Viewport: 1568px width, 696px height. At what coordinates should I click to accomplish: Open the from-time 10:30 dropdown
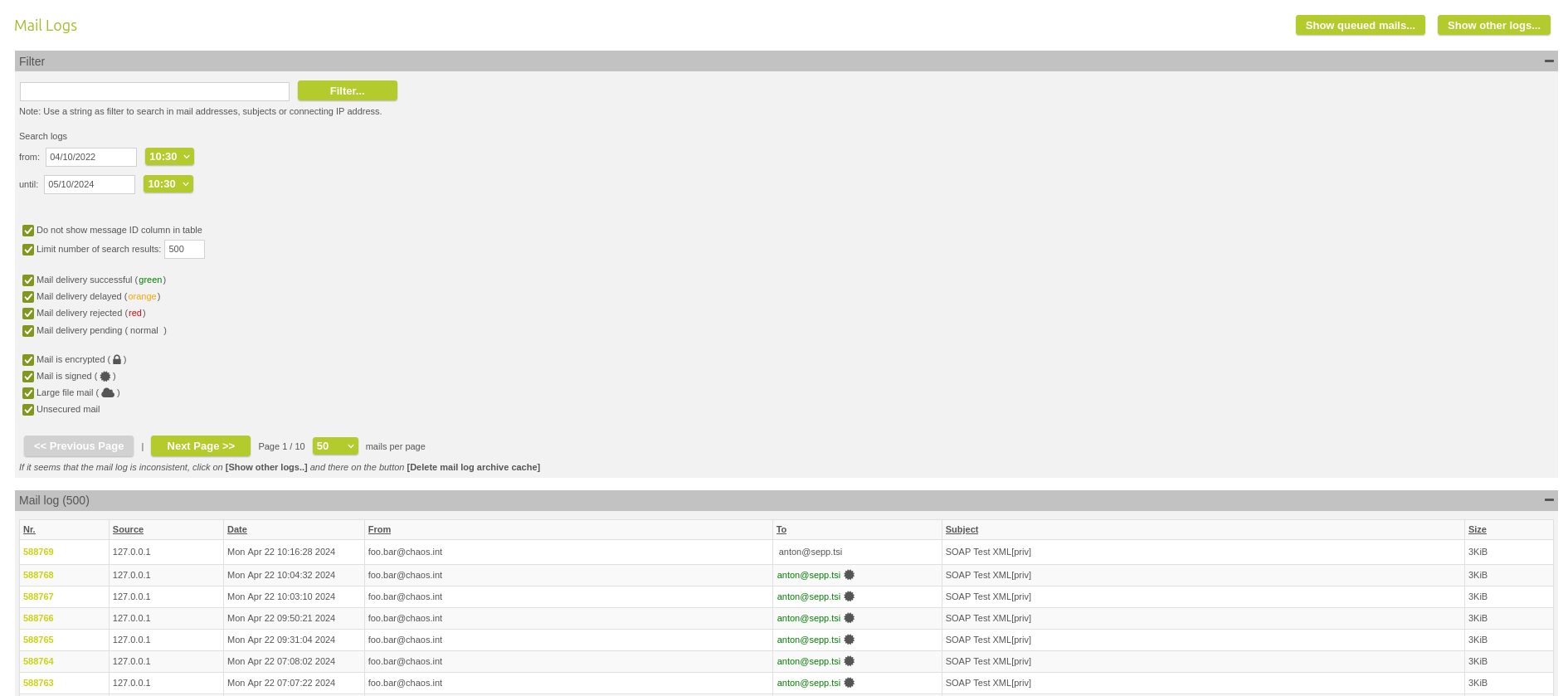[169, 157]
